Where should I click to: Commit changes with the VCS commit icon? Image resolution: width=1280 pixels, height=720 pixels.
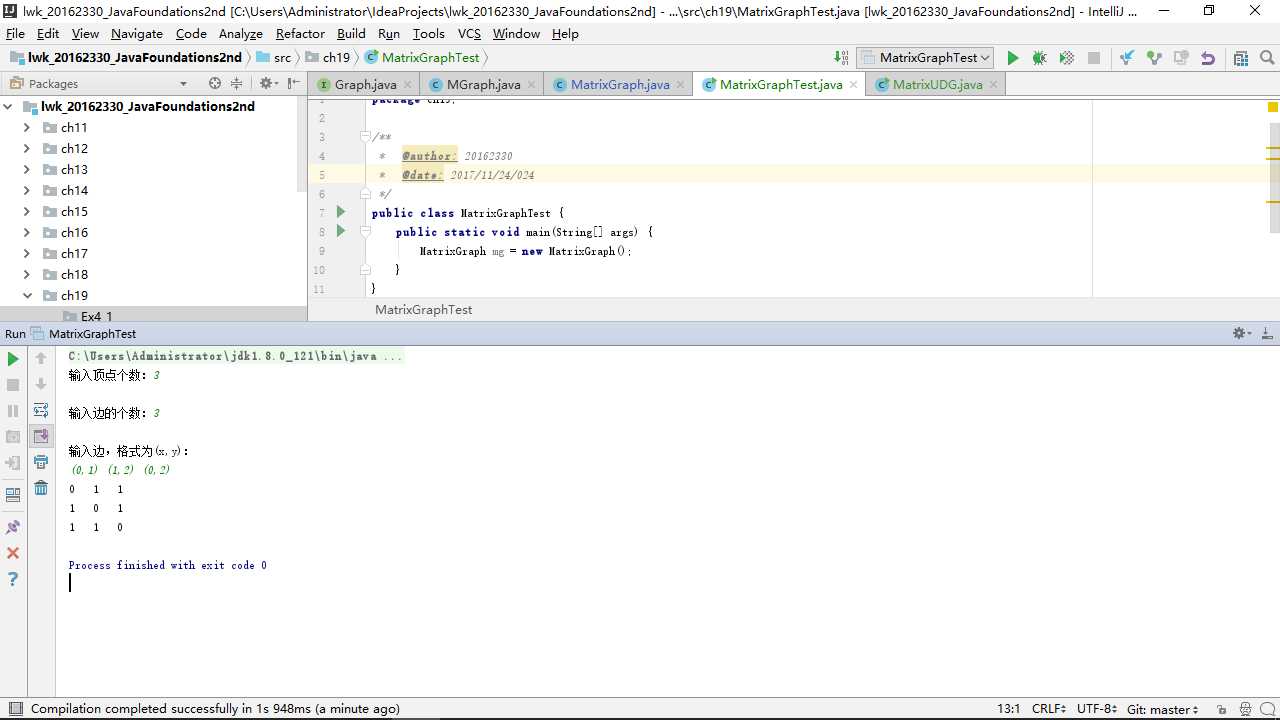point(1154,58)
